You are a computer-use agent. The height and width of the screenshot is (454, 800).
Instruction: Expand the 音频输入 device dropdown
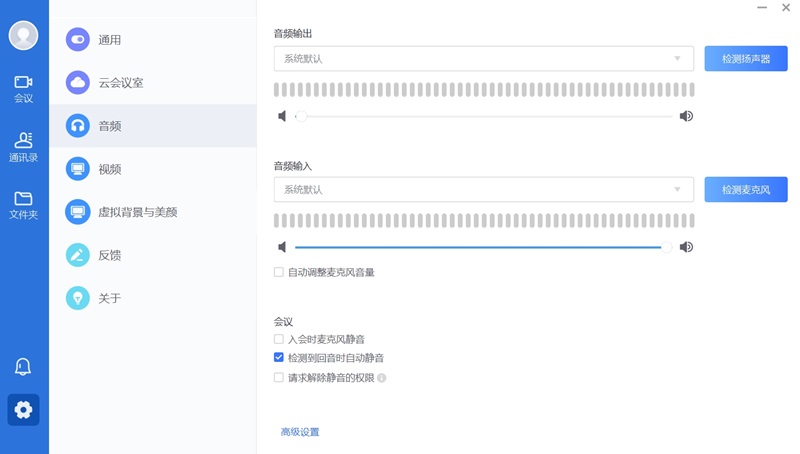tap(483, 189)
